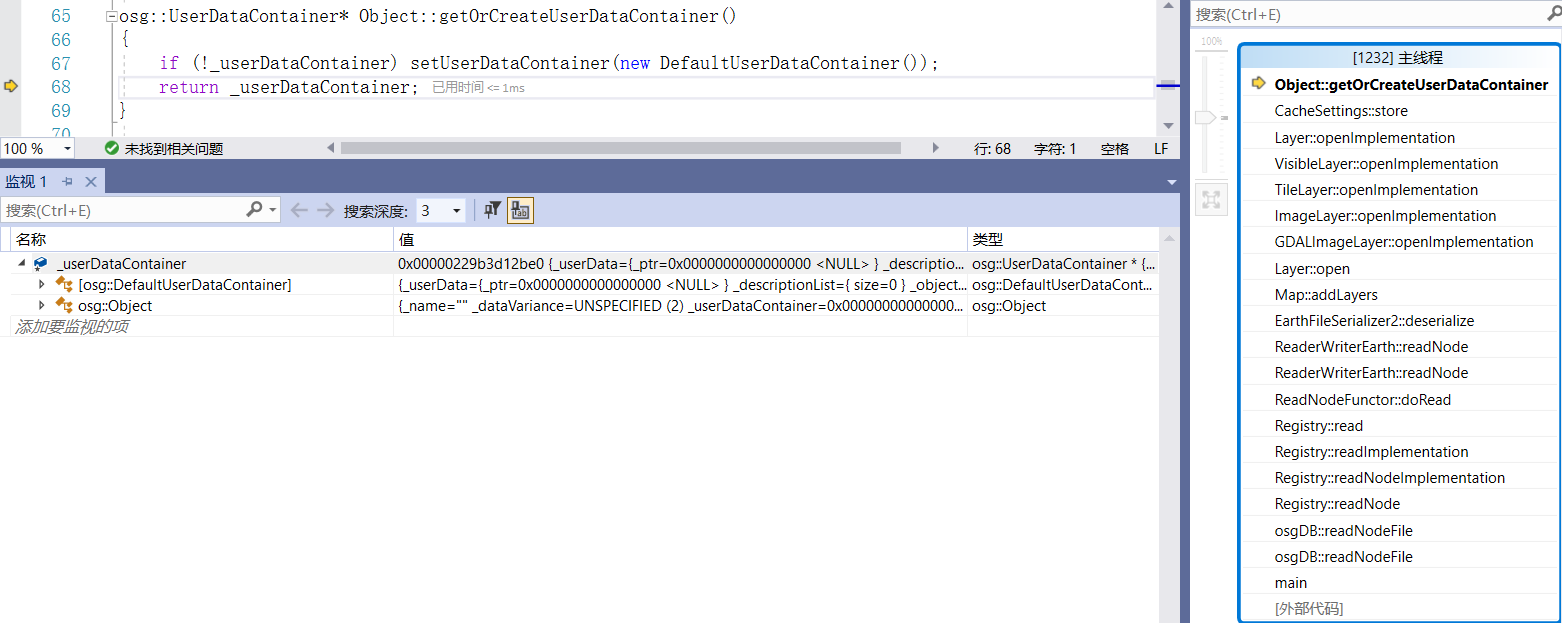Collapse the getOrCreateUserDataContainer function fold marker
This screenshot has height=623, width=1562.
tap(111, 17)
